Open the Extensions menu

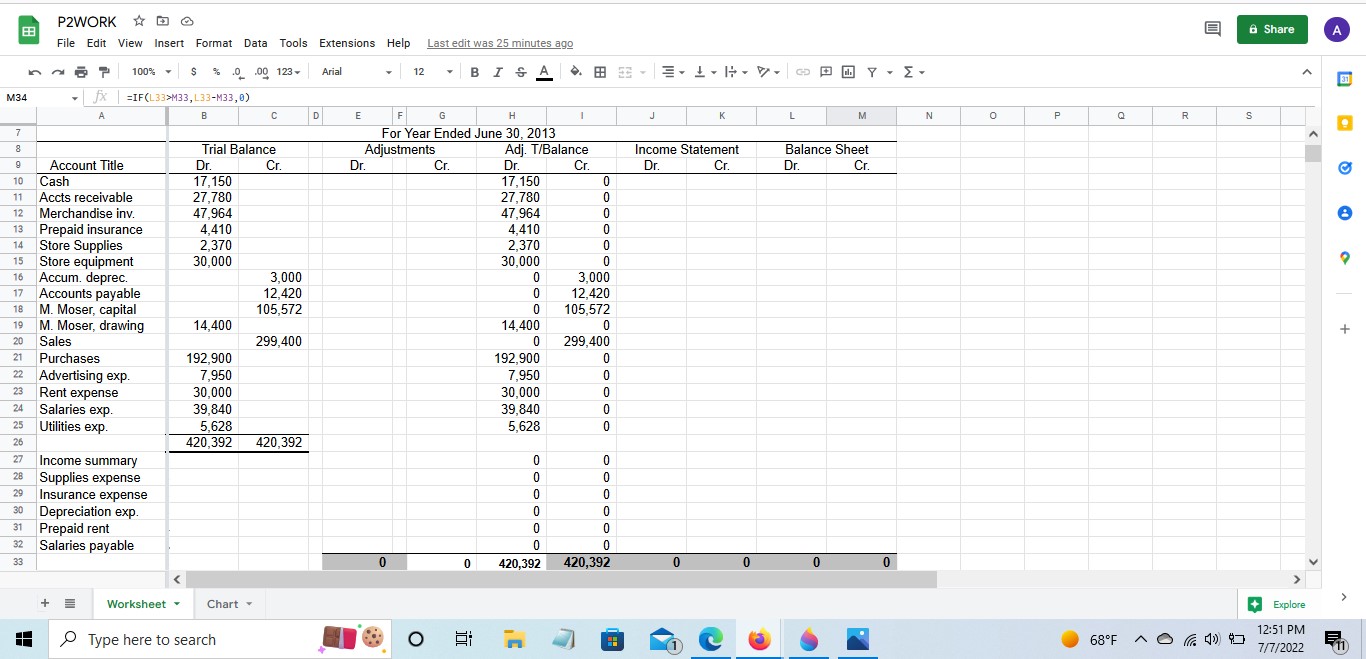pos(347,43)
